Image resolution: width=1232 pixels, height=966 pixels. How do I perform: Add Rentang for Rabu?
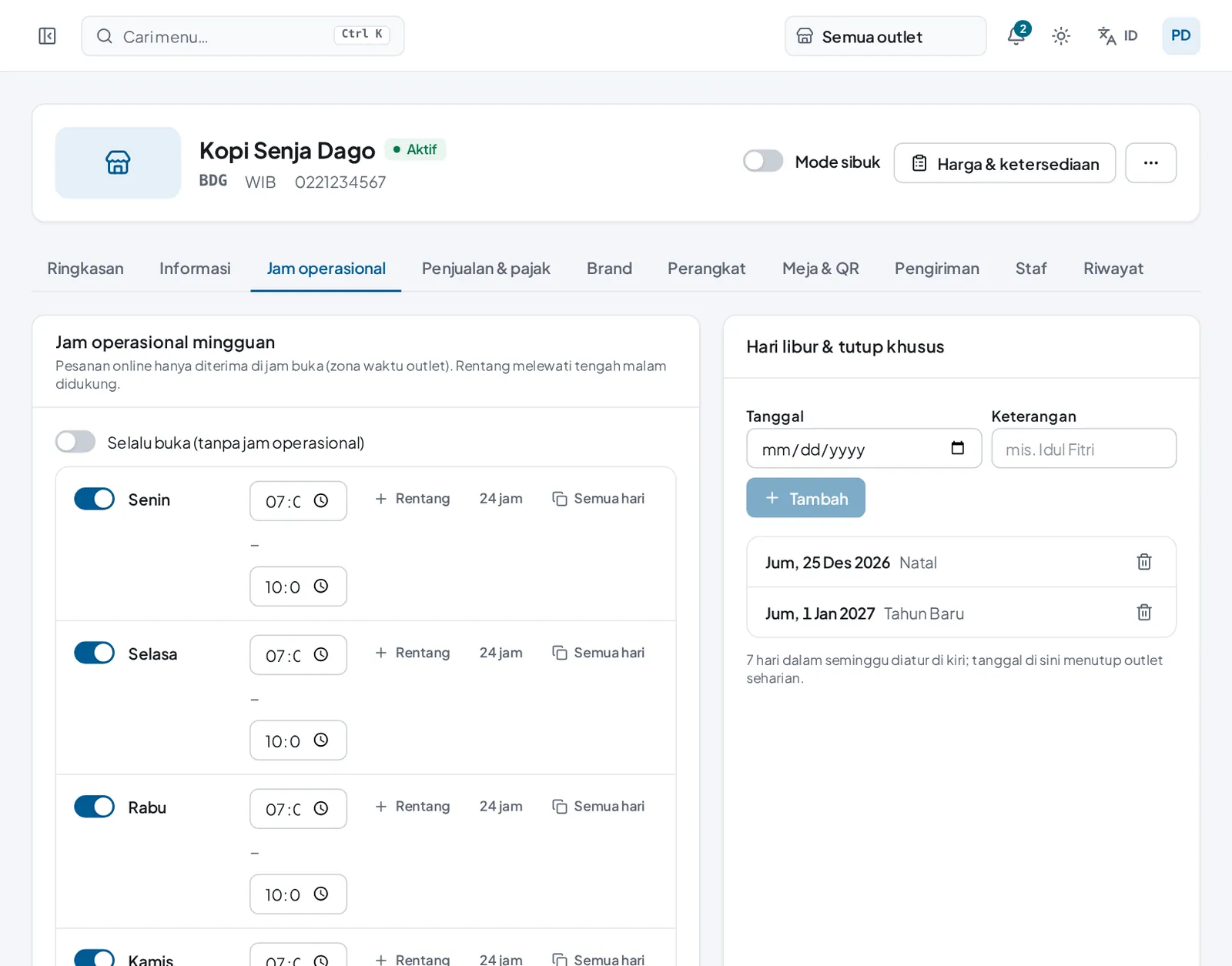coord(413,807)
